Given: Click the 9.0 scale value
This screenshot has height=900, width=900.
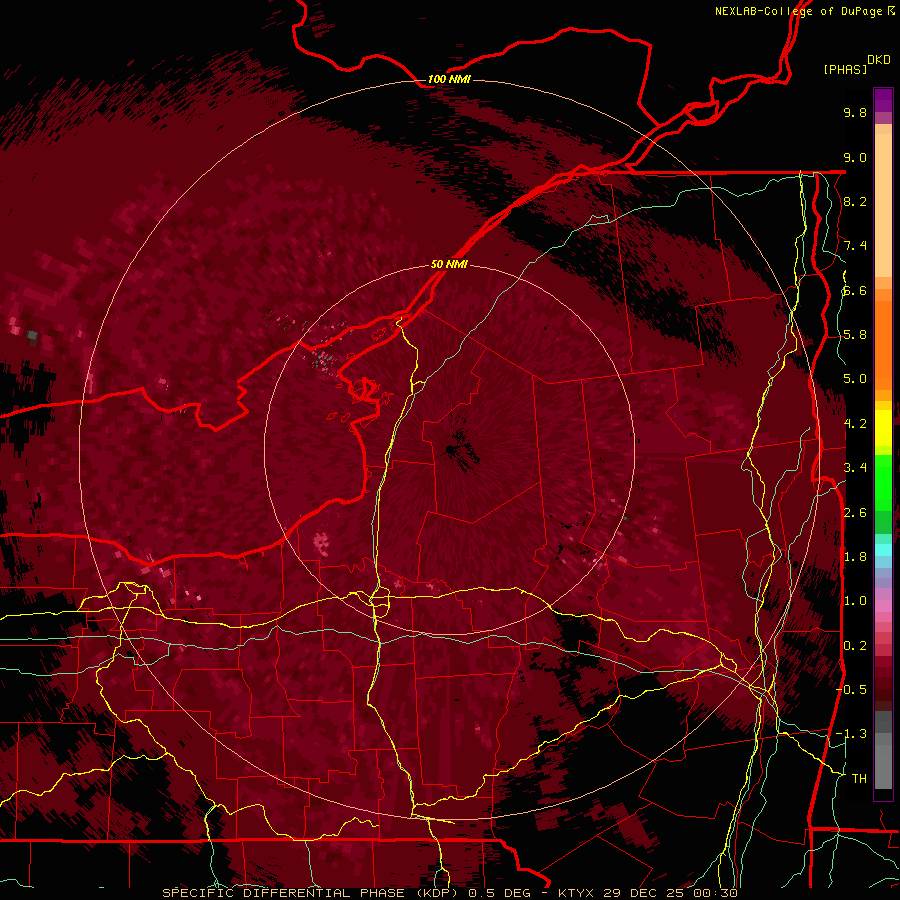Looking at the screenshot, I should point(855,157).
